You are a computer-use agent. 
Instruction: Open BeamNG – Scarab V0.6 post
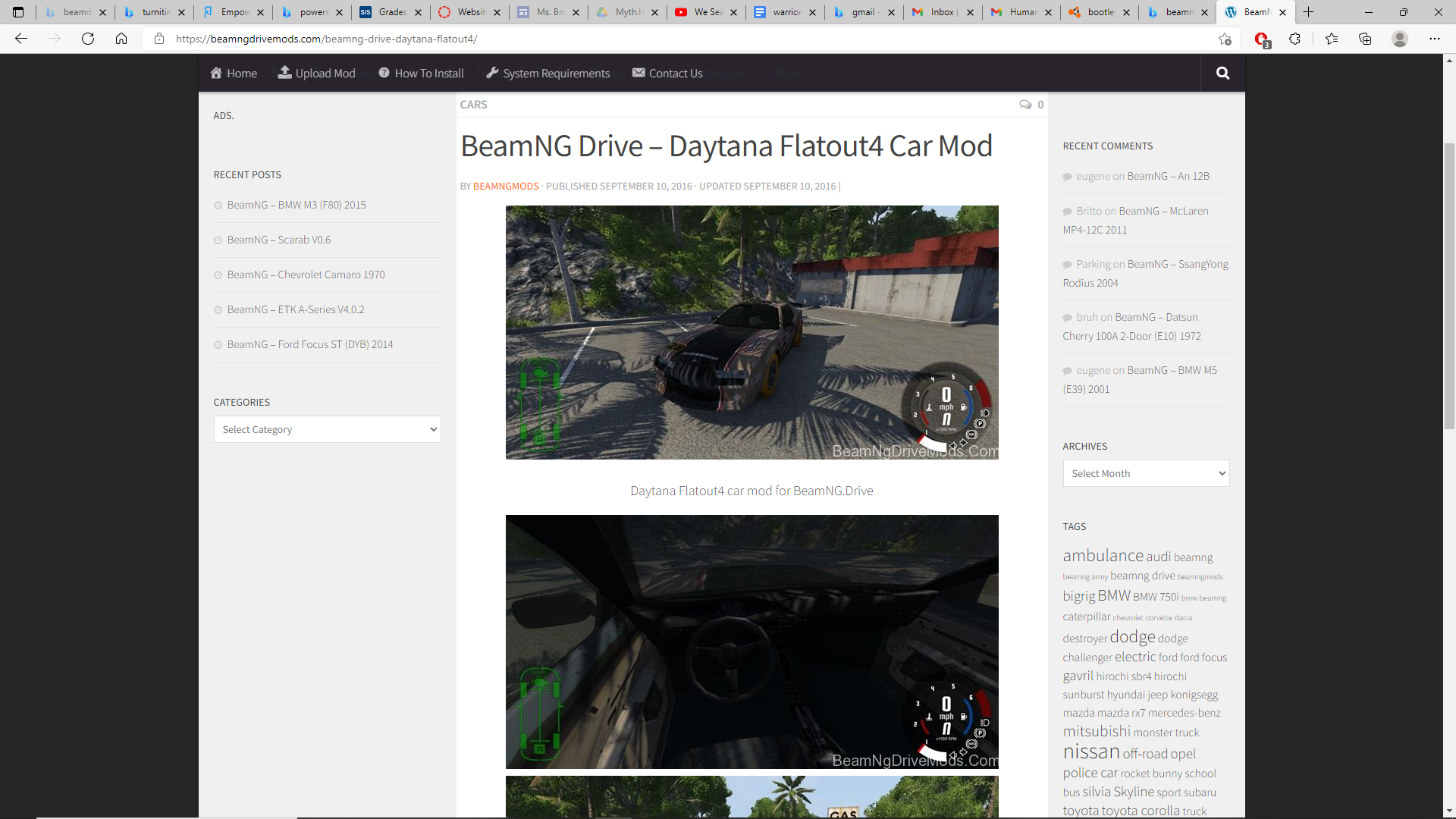[x=279, y=240]
